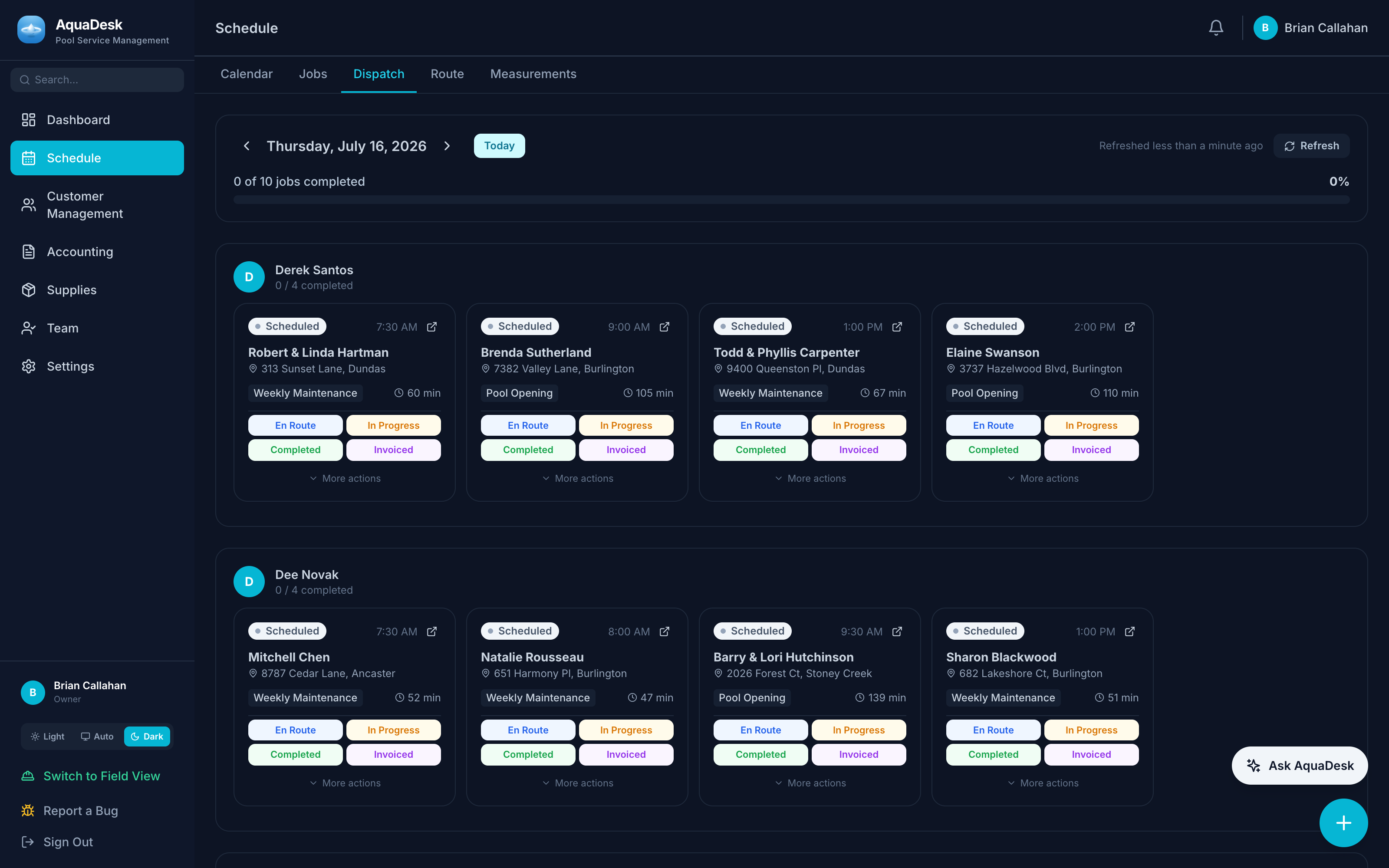Open the Measurements tab
The image size is (1389, 868).
[x=533, y=74]
